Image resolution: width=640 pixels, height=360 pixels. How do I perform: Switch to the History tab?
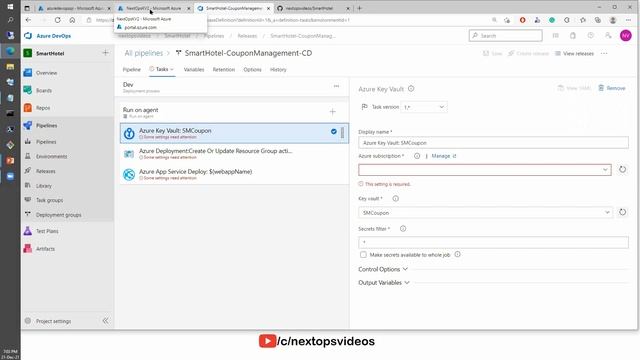pos(278,70)
